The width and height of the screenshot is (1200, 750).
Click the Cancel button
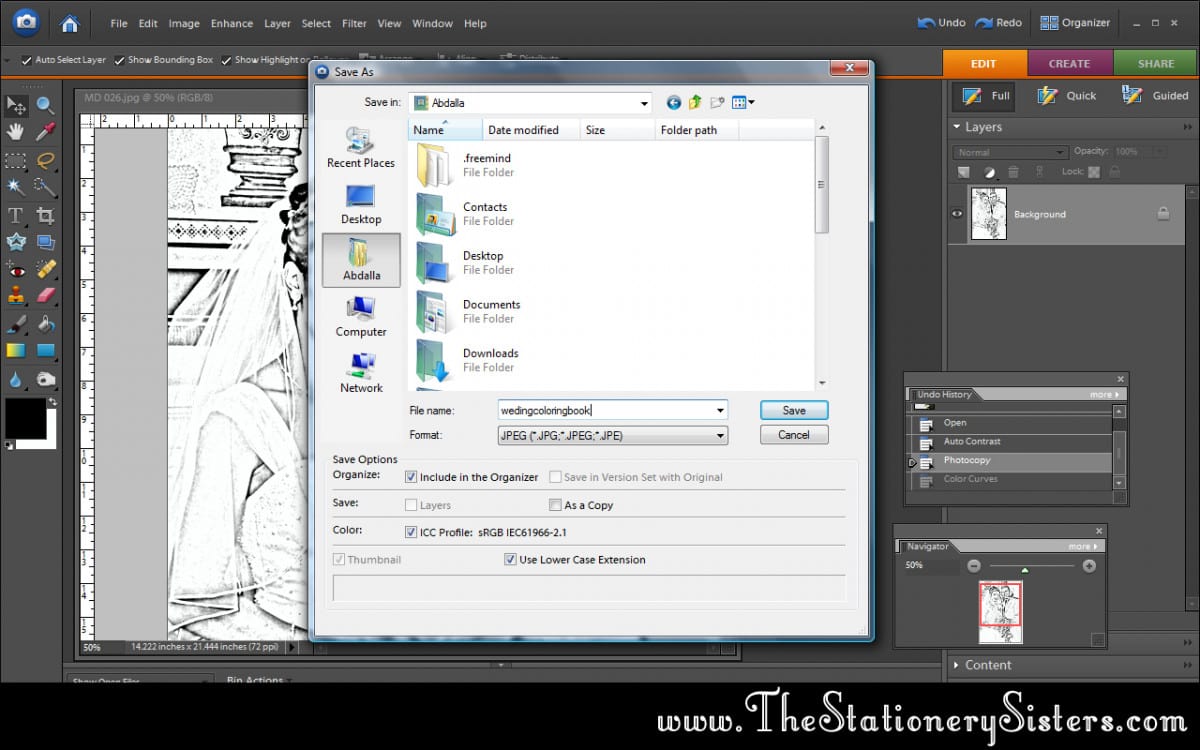793,434
